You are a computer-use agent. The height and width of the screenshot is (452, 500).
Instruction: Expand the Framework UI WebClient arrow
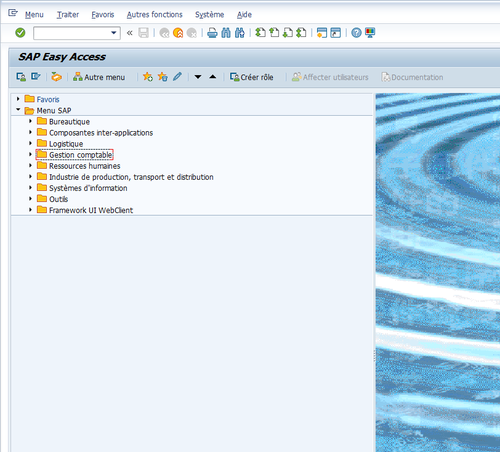[30, 210]
